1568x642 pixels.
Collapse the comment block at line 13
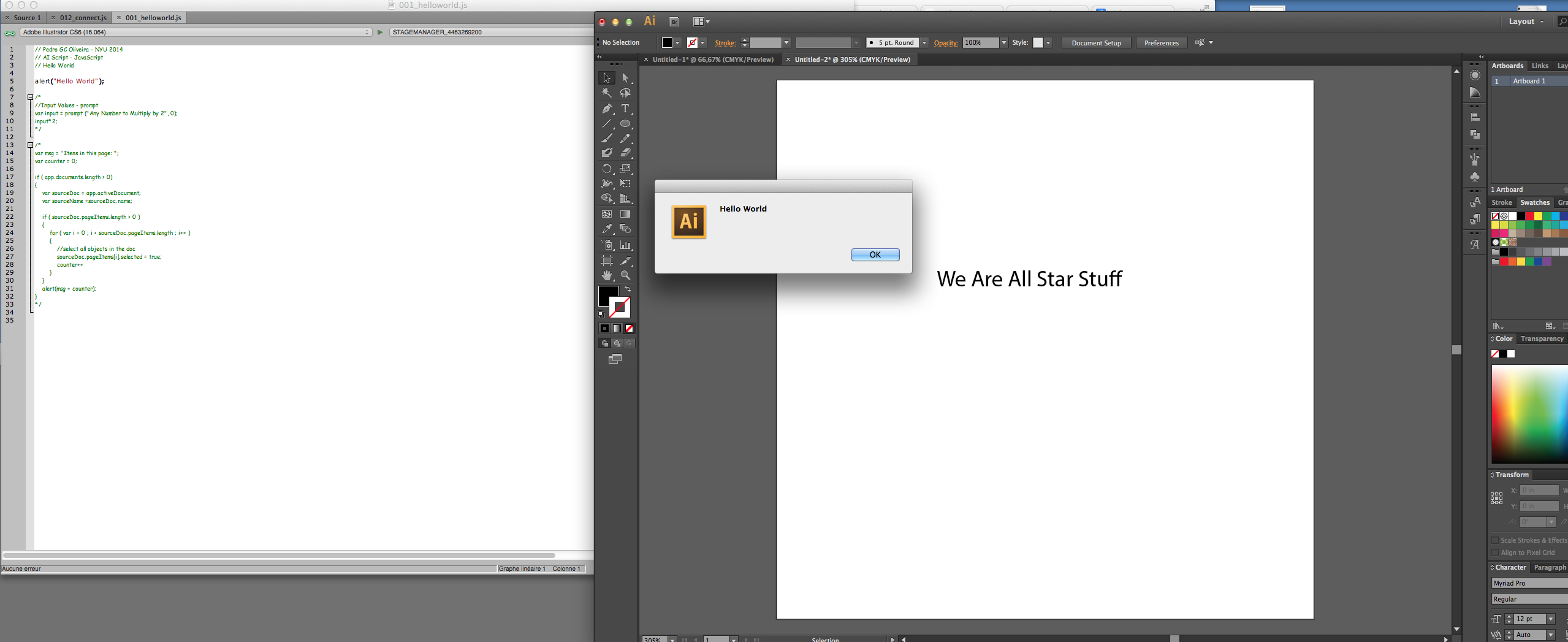pyautogui.click(x=30, y=145)
